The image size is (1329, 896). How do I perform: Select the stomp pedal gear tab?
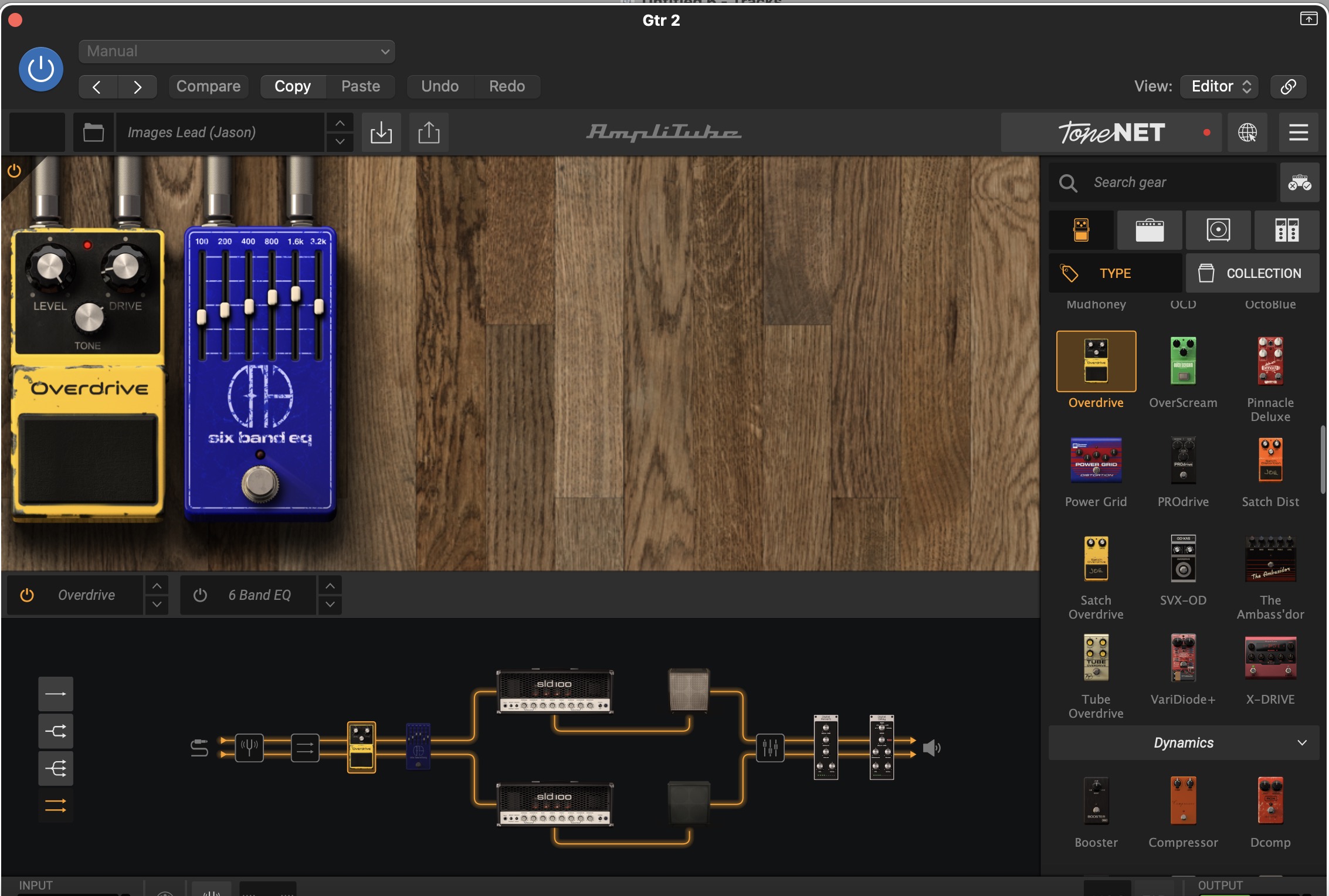[1081, 230]
